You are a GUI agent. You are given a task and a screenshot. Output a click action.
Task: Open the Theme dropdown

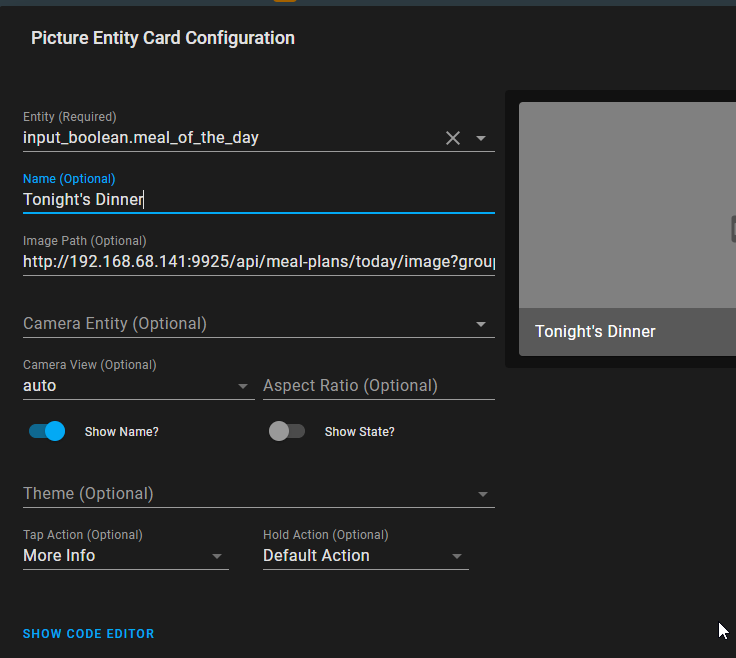click(x=259, y=493)
